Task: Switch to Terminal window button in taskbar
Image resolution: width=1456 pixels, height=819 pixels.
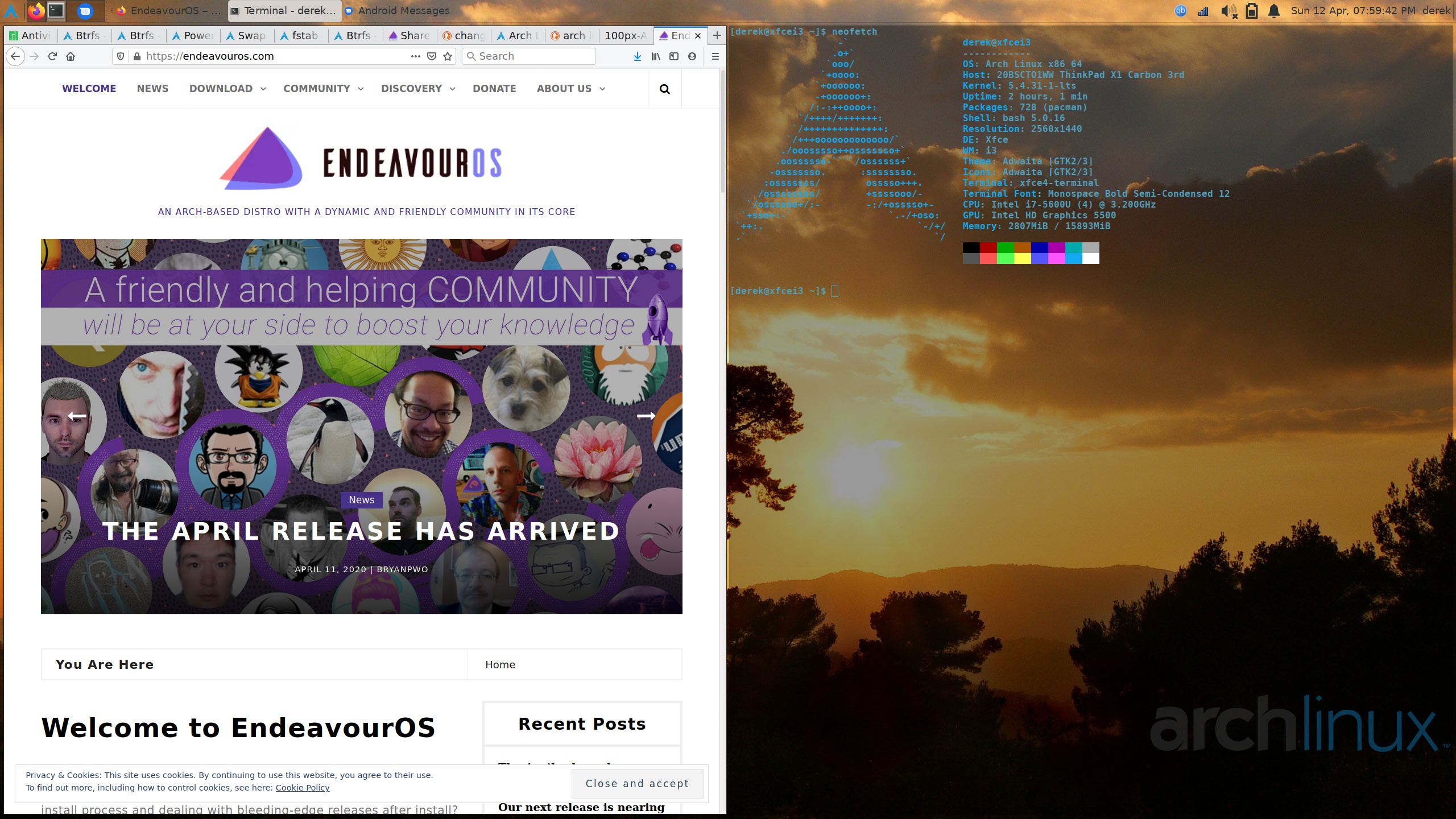Action: tap(284, 10)
